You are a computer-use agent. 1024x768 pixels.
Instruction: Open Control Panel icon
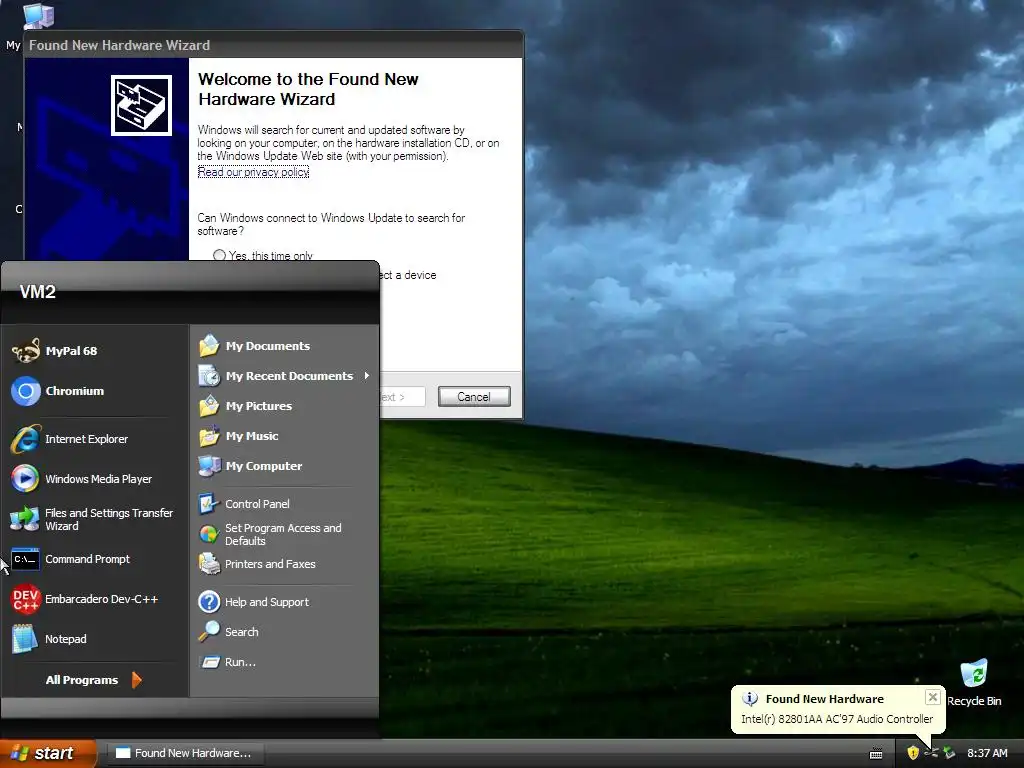pos(209,504)
